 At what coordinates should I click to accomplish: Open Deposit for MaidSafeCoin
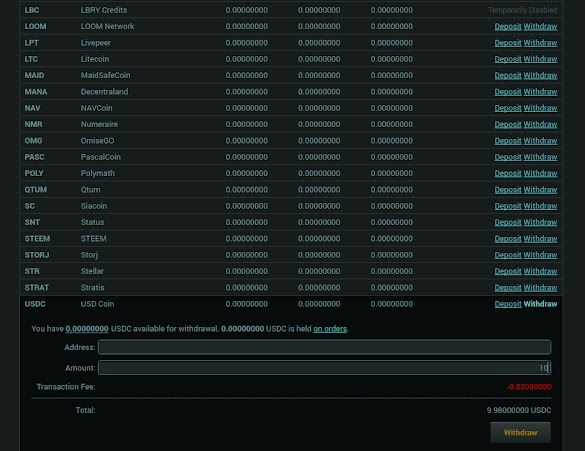[508, 75]
